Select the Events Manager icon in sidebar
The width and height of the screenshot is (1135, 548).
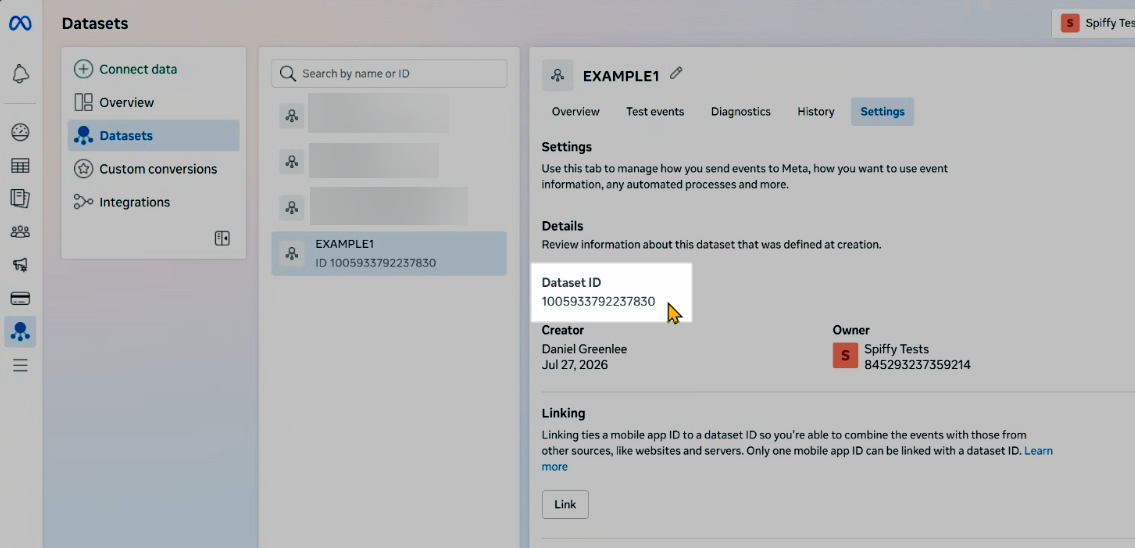tap(20, 332)
